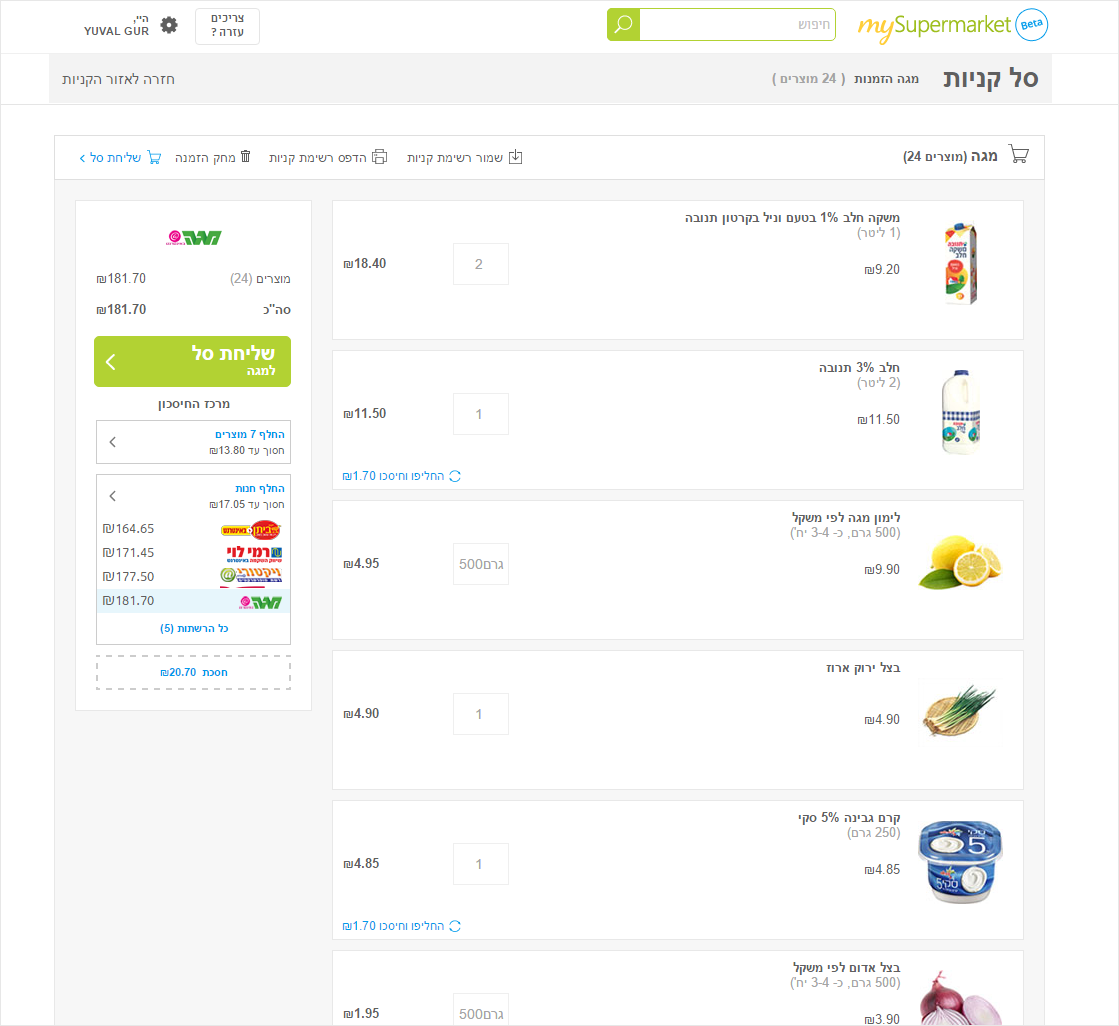
Task: Open the lemon product thumbnail
Action: [x=961, y=562]
